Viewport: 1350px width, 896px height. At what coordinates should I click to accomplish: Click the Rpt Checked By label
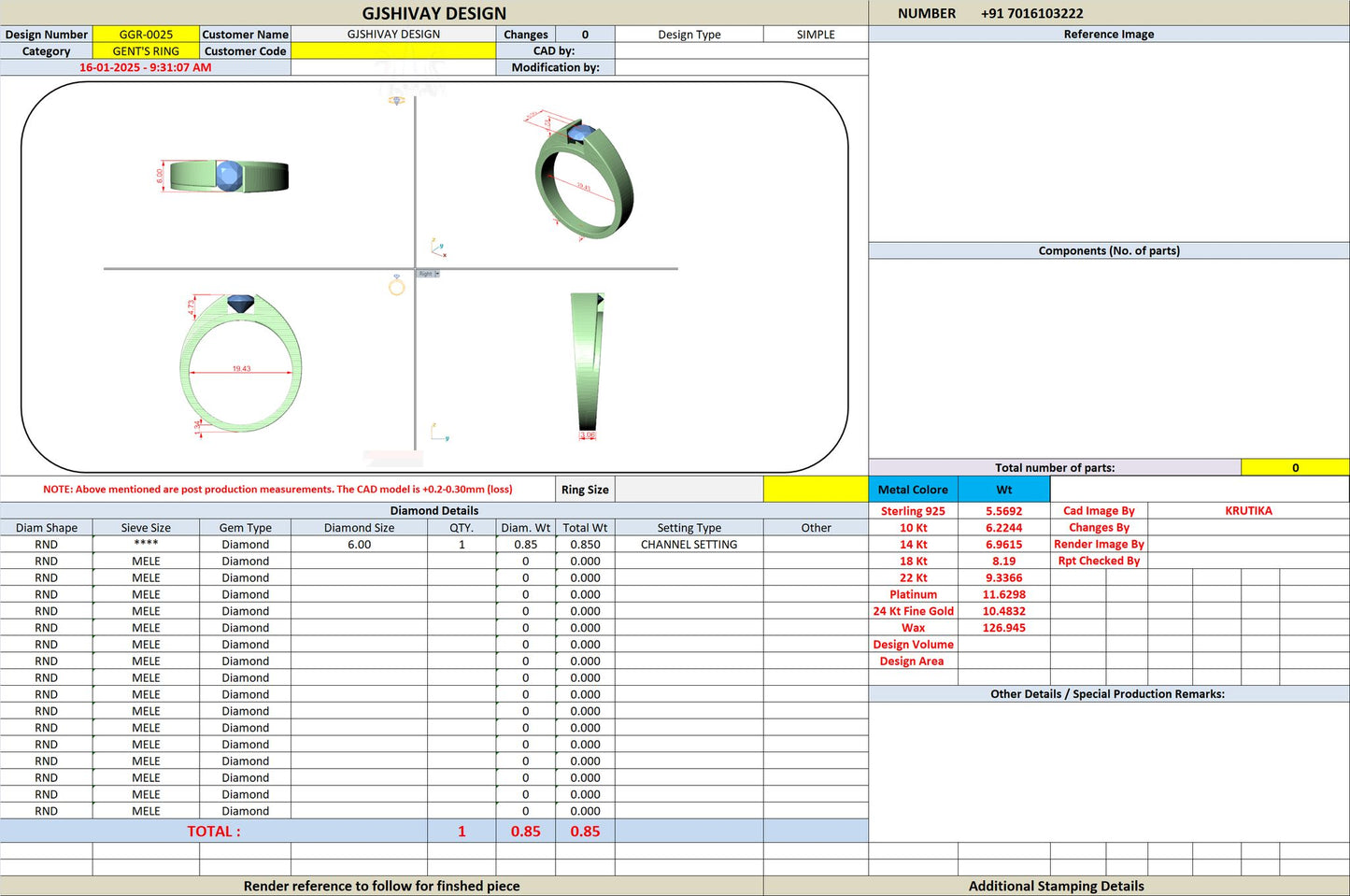tap(1099, 562)
